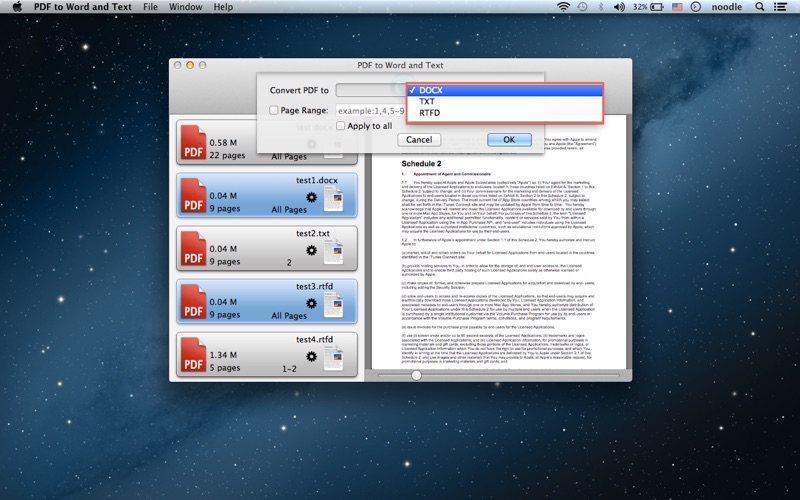Click page range 2 of test2.txt
Image resolution: width=800 pixels, height=500 pixels.
click(x=289, y=262)
